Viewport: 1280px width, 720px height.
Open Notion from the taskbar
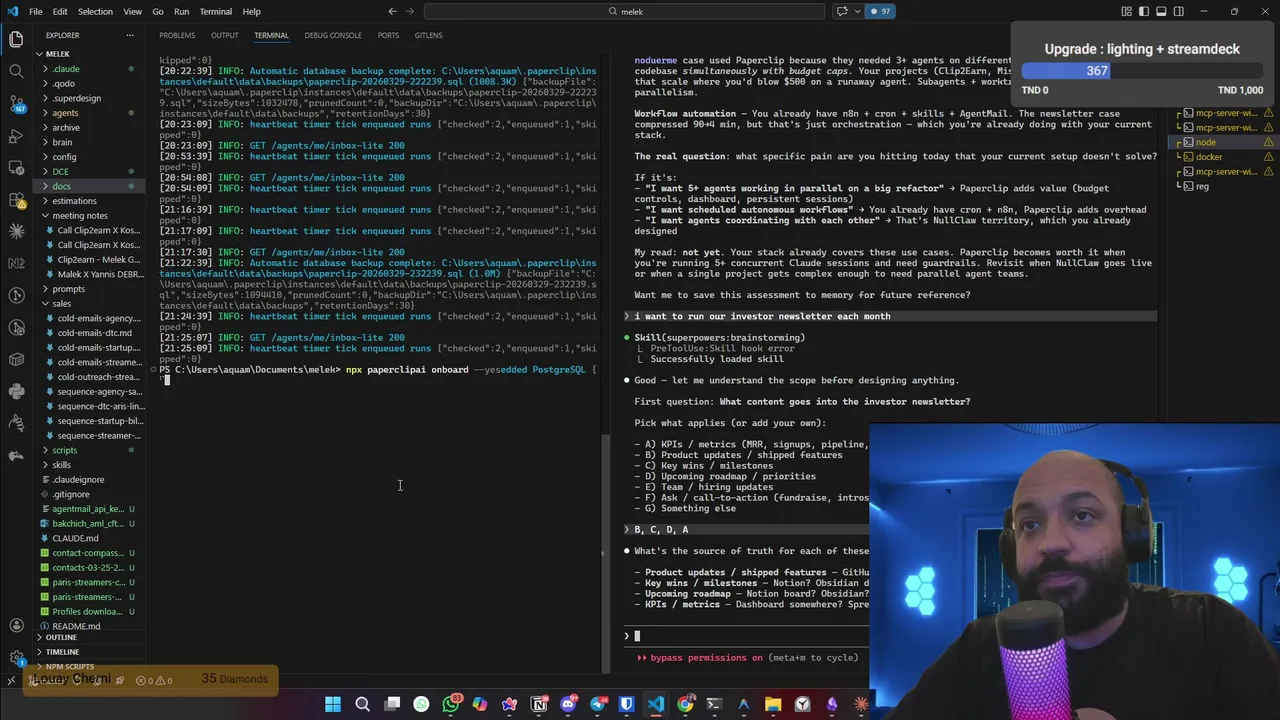coord(539,704)
